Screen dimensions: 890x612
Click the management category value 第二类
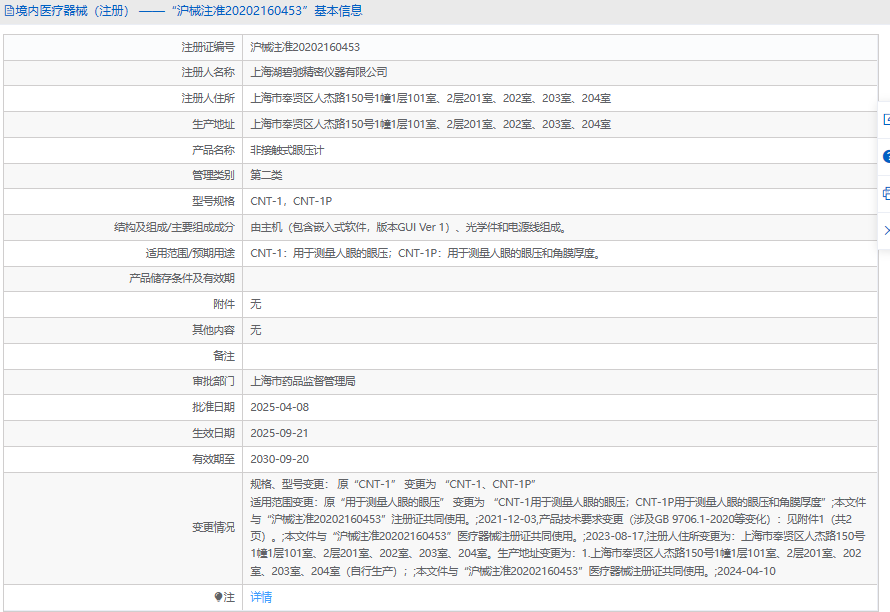266,176
